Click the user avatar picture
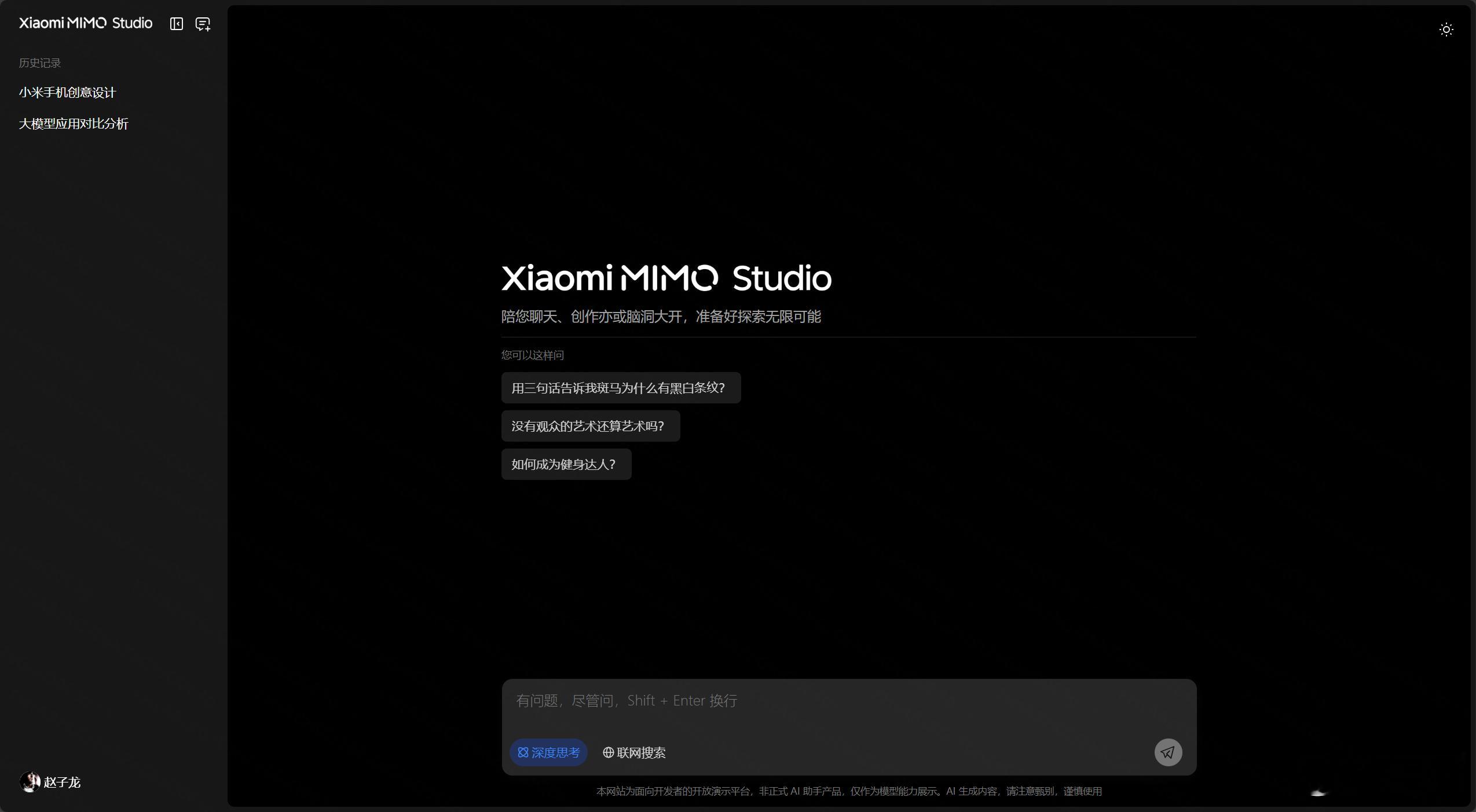Screen dimensions: 1476x812 pos(30,782)
